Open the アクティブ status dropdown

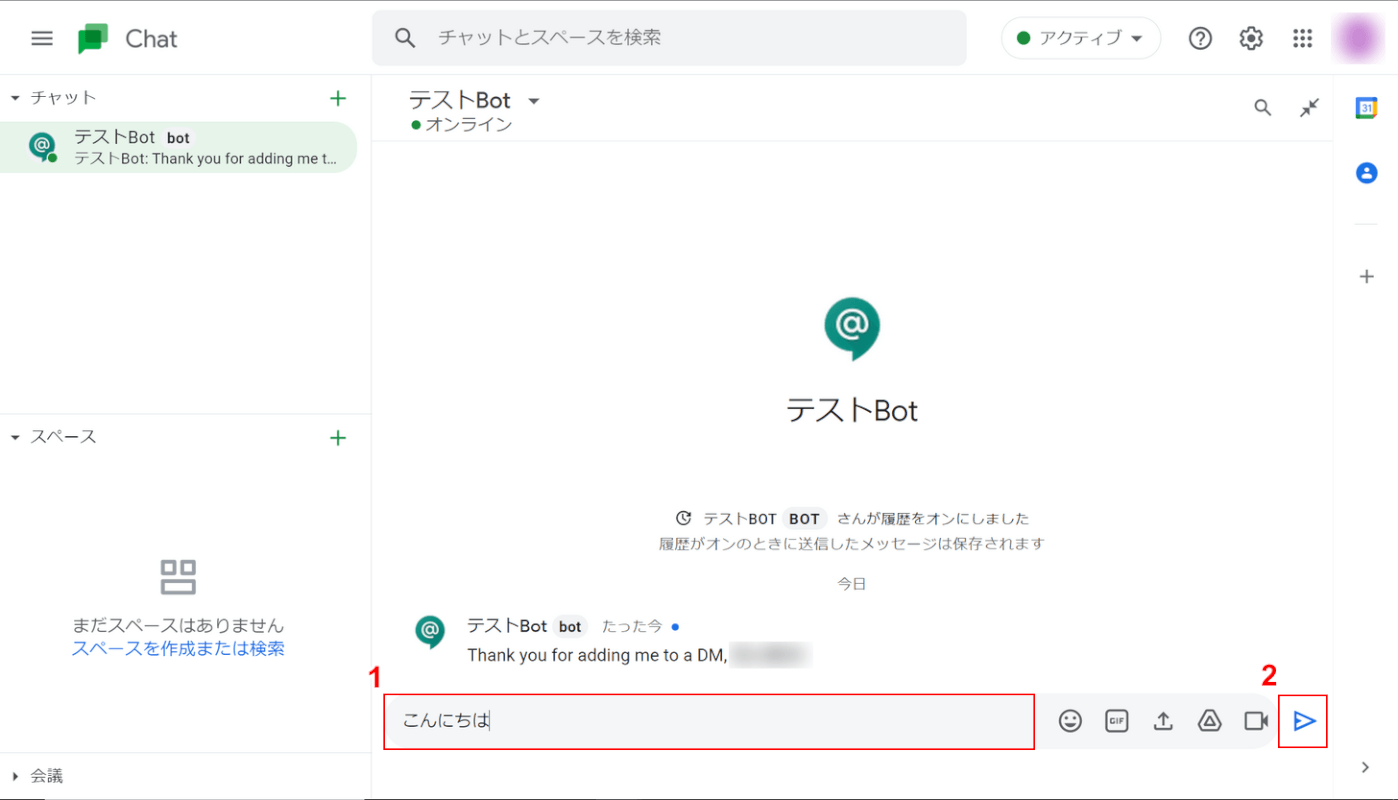coord(1080,38)
